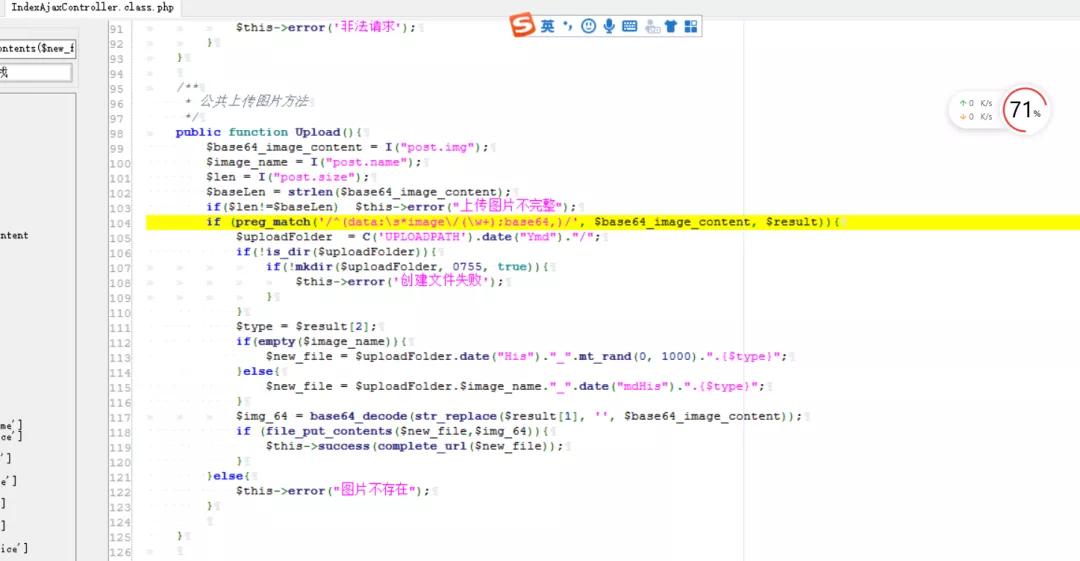Toggle the punctuation mode in Sogou toolbar
This screenshot has width=1080, height=561.
tap(567, 26)
